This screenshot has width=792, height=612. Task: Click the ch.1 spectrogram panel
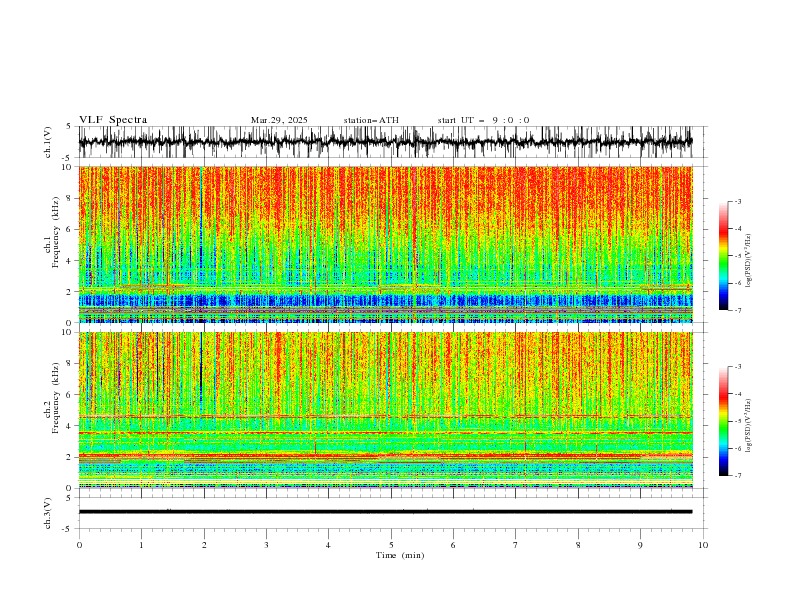385,244
